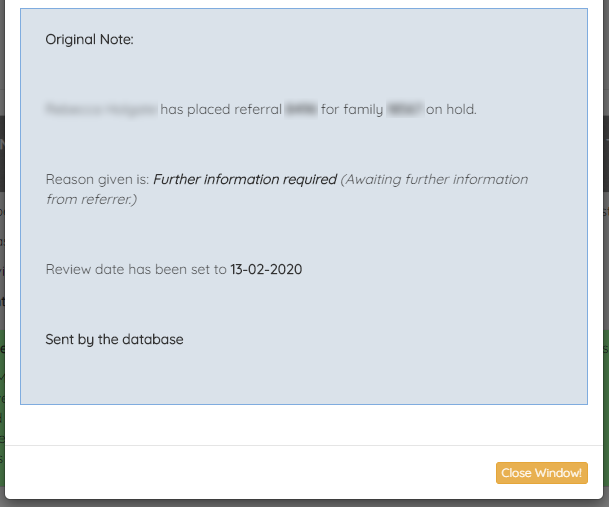The image size is (609, 507).
Task: Click the words "has placed referral"
Action: [221, 109]
